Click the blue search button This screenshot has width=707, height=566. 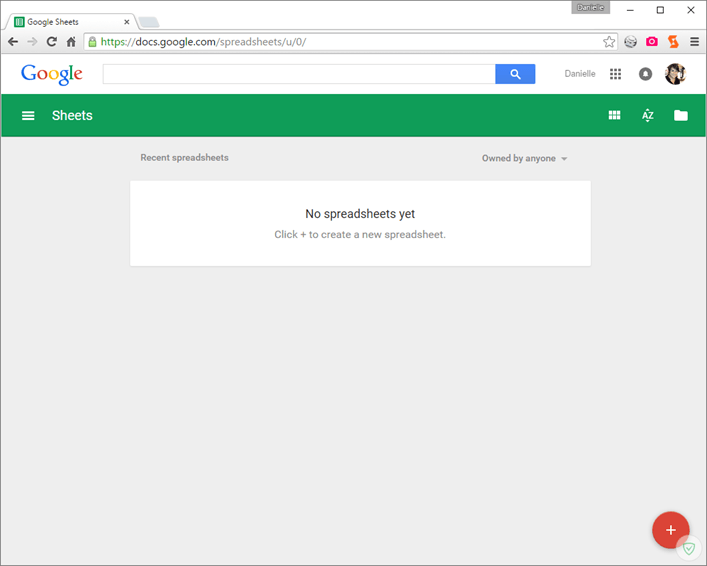[515, 74]
